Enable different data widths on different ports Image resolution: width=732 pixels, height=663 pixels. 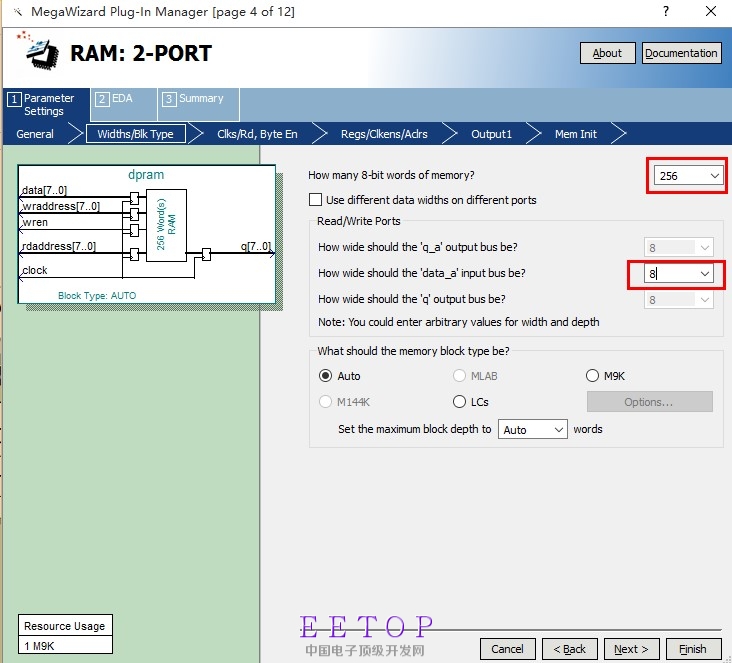click(x=316, y=200)
